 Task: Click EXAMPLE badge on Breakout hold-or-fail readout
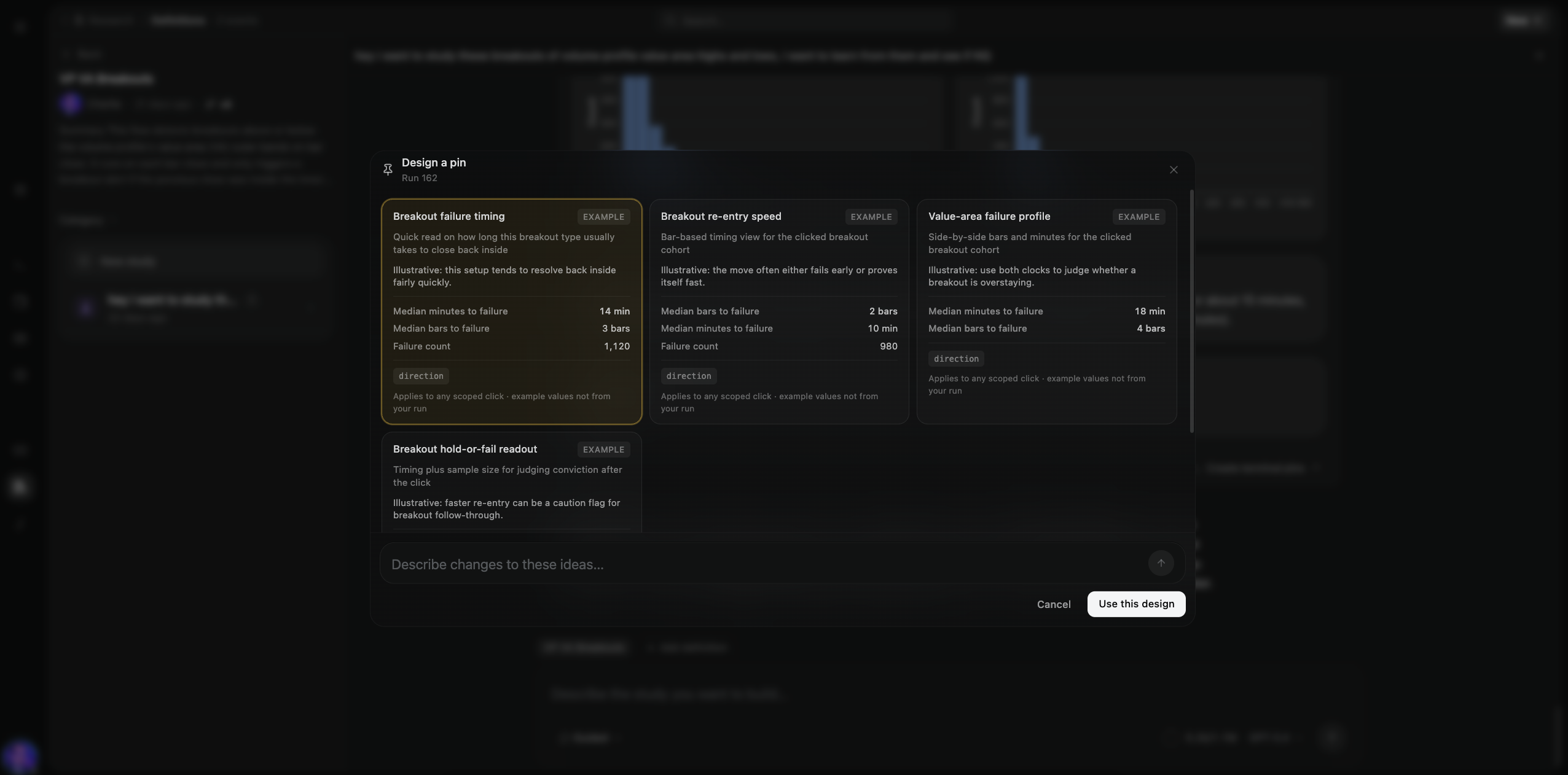pyautogui.click(x=603, y=450)
